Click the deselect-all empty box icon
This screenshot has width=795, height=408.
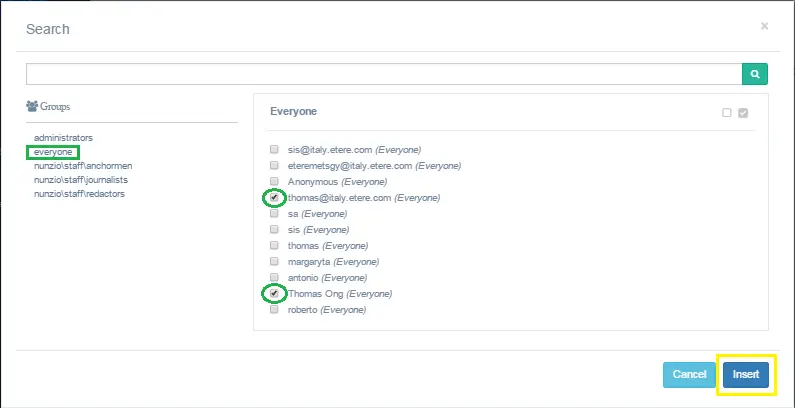coord(727,113)
